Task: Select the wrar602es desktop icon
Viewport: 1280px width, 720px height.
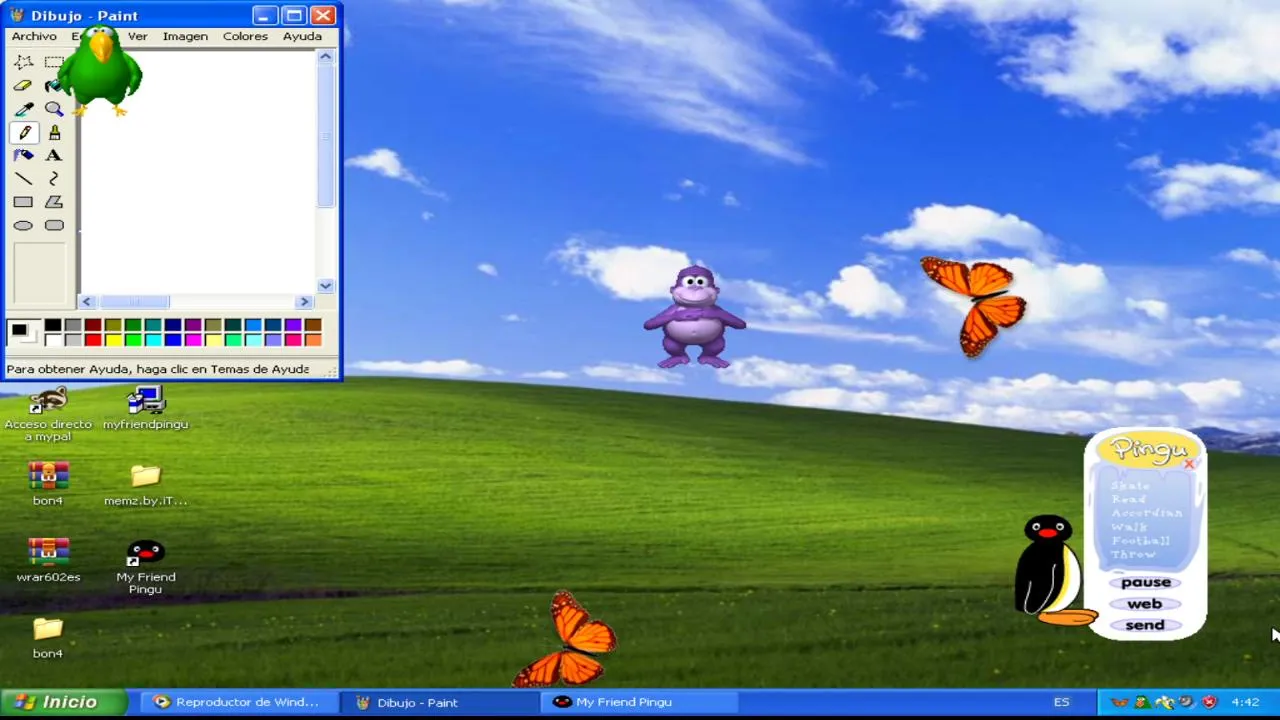Action: [x=48, y=561]
